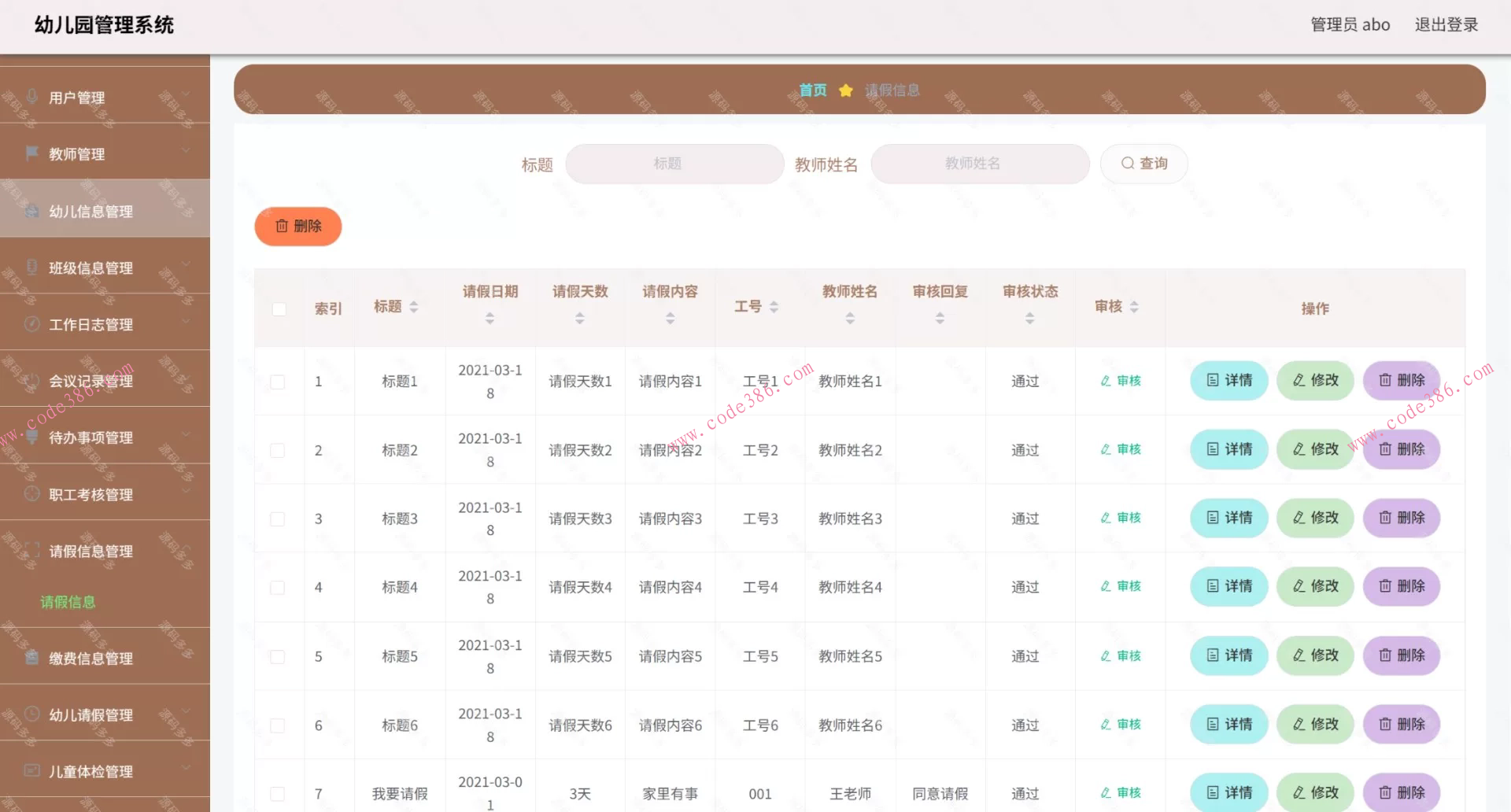Click the clock icon beside 职工考核管理
The image size is (1511, 812).
tap(31, 494)
